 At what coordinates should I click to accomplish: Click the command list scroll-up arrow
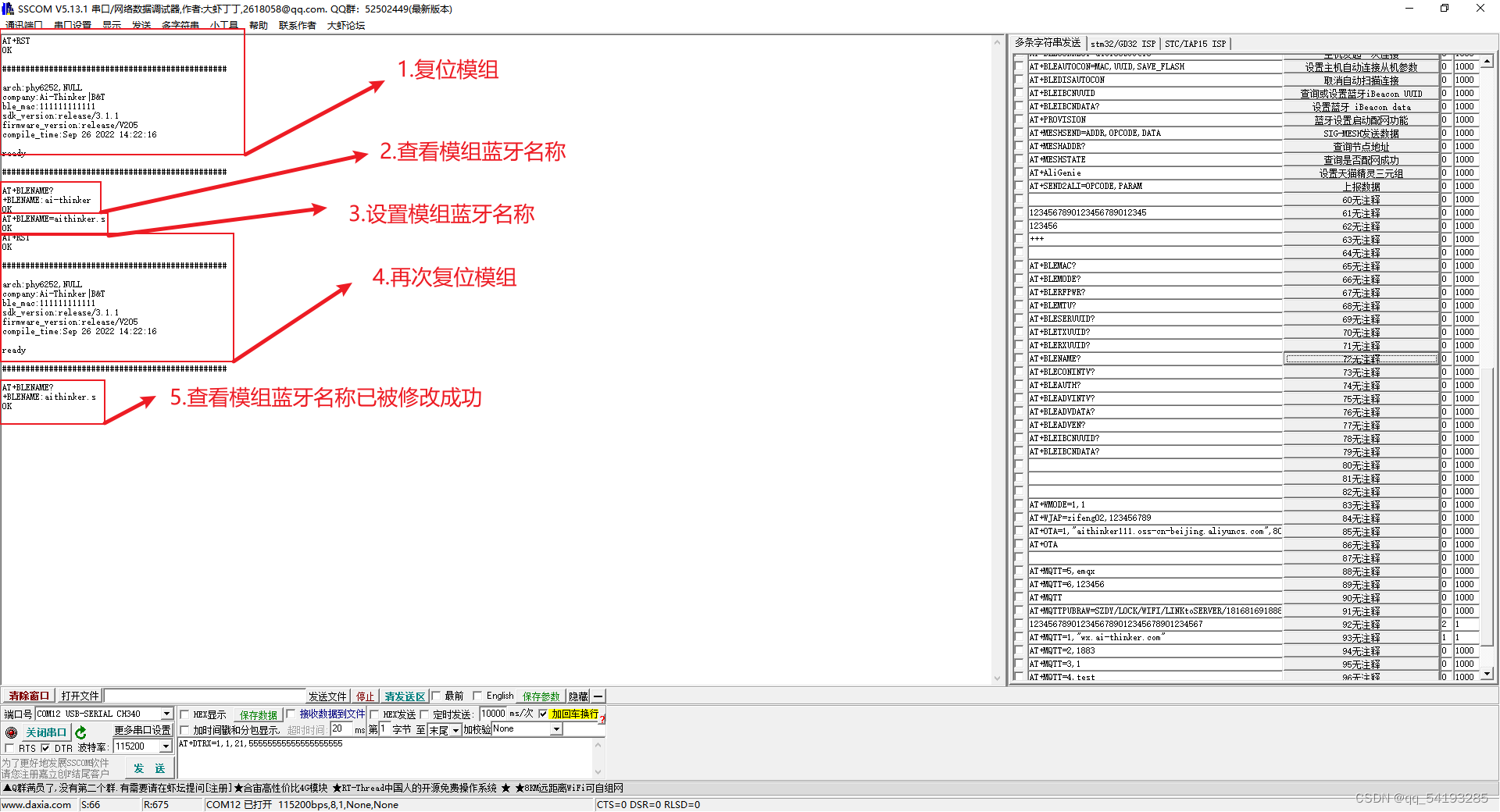(x=1487, y=61)
